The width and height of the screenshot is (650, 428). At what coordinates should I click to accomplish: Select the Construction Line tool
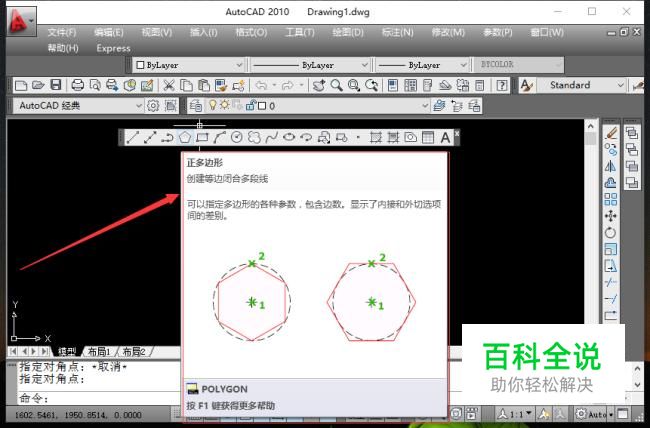[150, 137]
